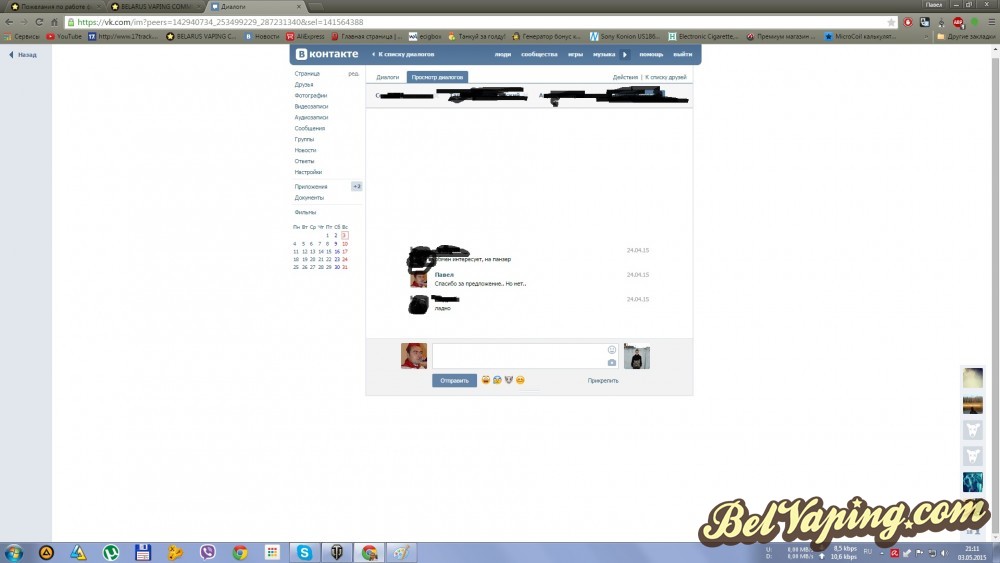1000x563 pixels.
Task: Select the Просмотр диалогов tab
Action: [x=437, y=77]
